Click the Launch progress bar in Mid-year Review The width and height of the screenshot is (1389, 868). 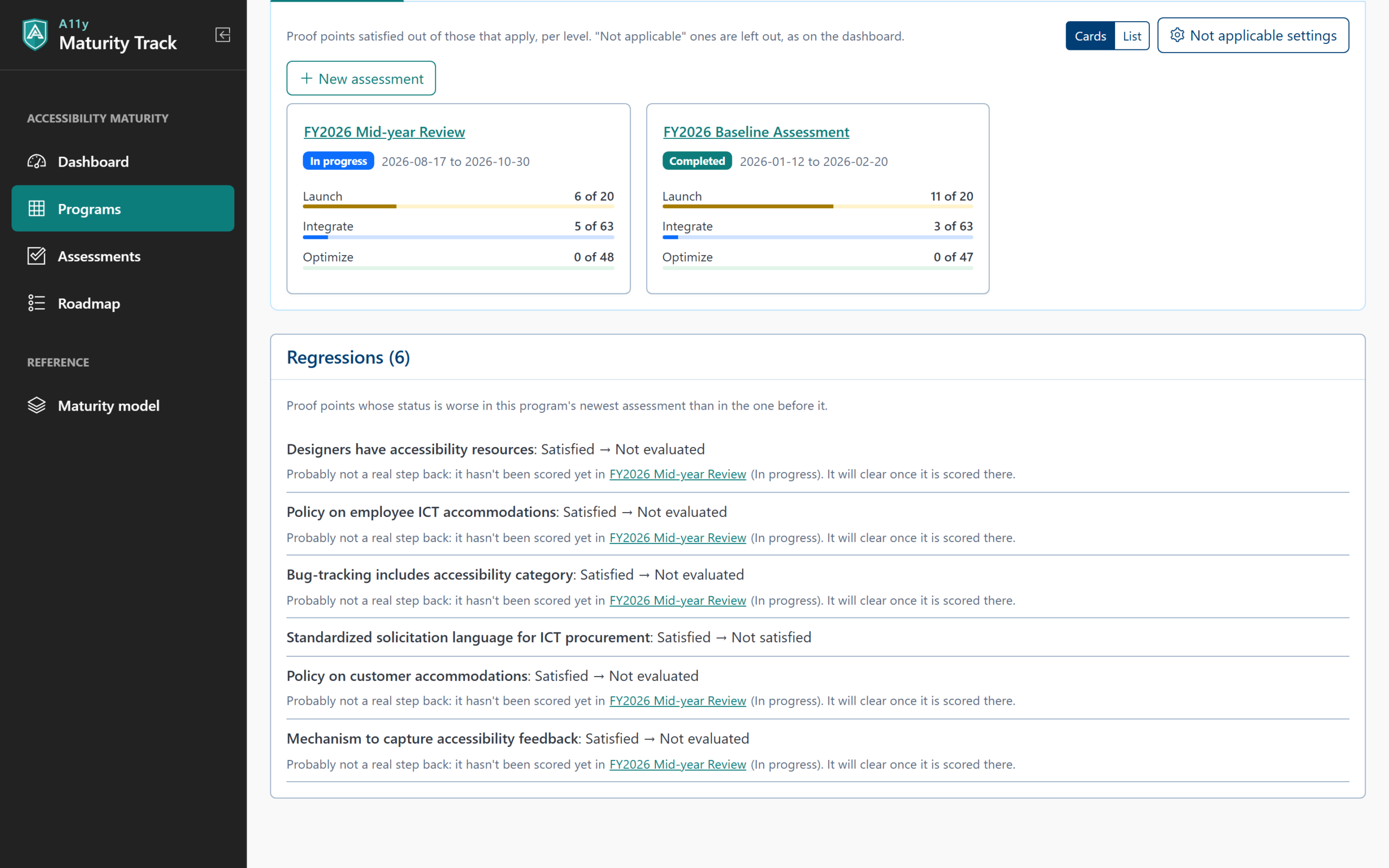click(458, 206)
